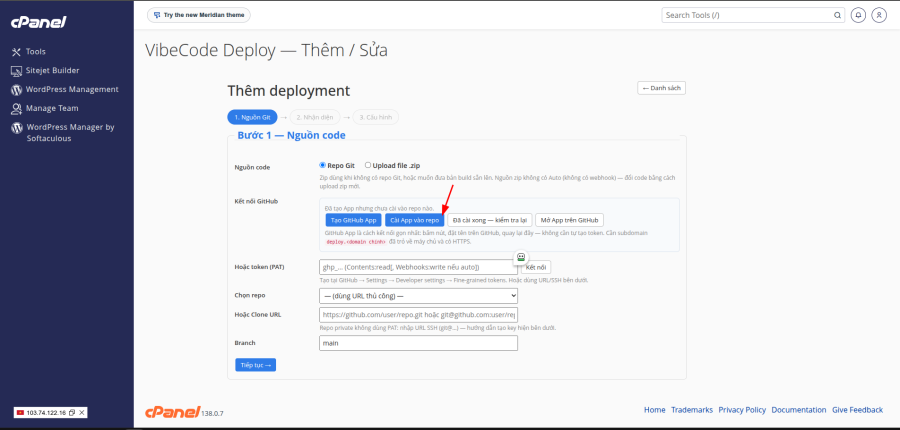
Task: Click the cPanel version 138.0.7 text
Action: point(212,413)
